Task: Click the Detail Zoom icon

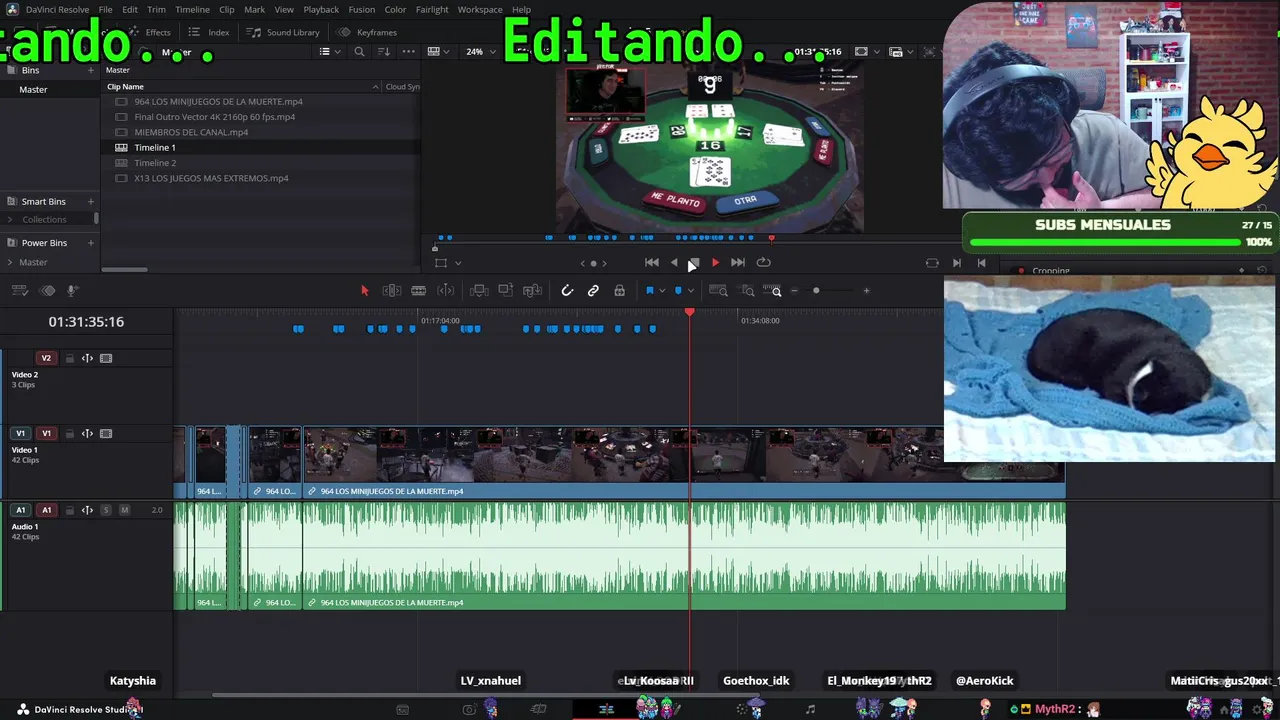Action: pos(748,291)
